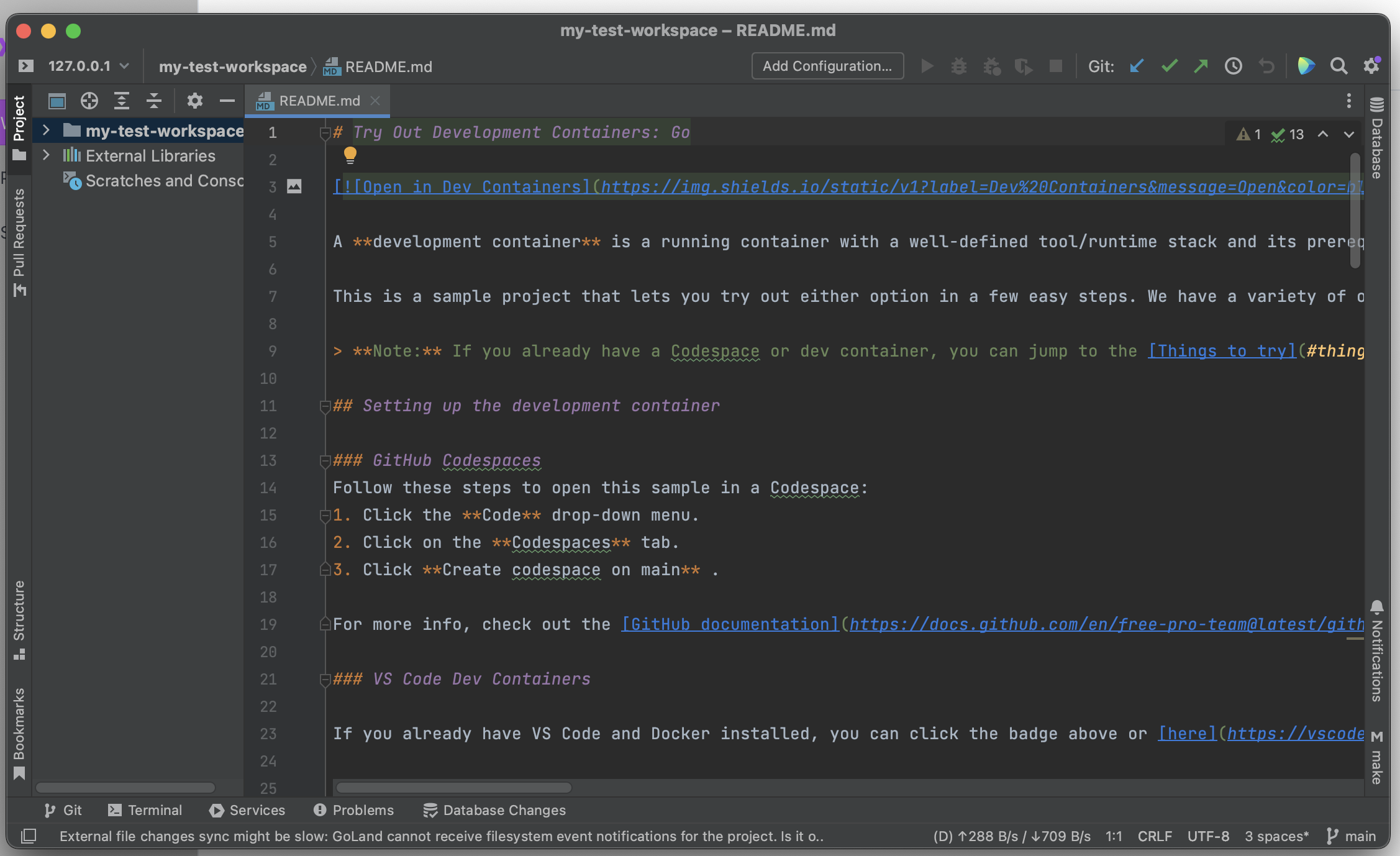Run the current configuration
The width and height of the screenshot is (1400, 856).
tap(926, 66)
